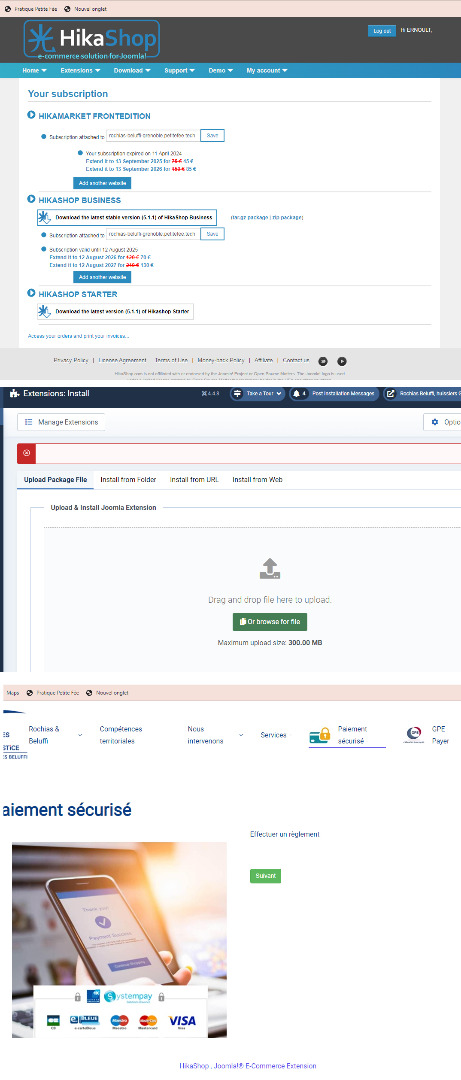Click the Extensions puzzle icon in Joomla header
This screenshot has height=1080, width=461.
click(x=14, y=393)
